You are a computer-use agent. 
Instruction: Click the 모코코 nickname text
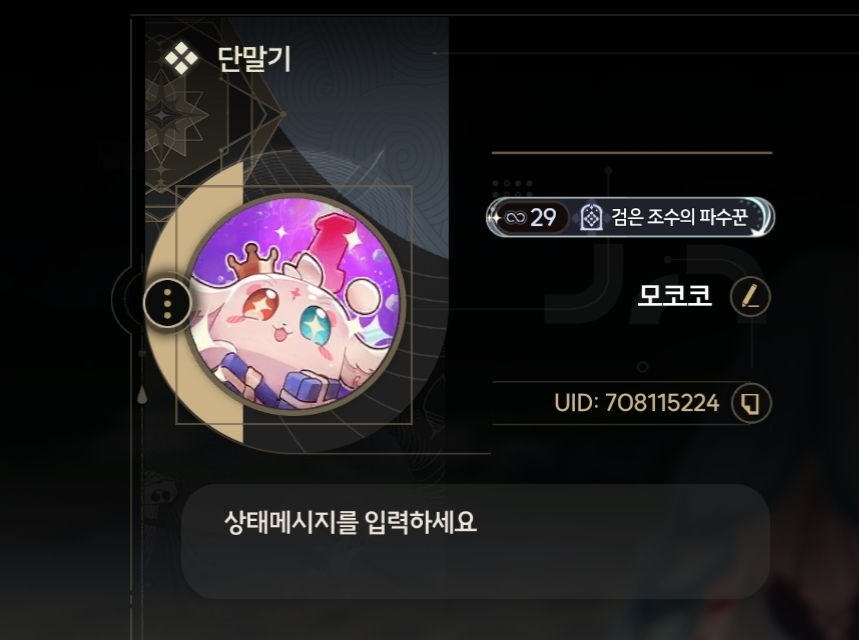coord(675,296)
